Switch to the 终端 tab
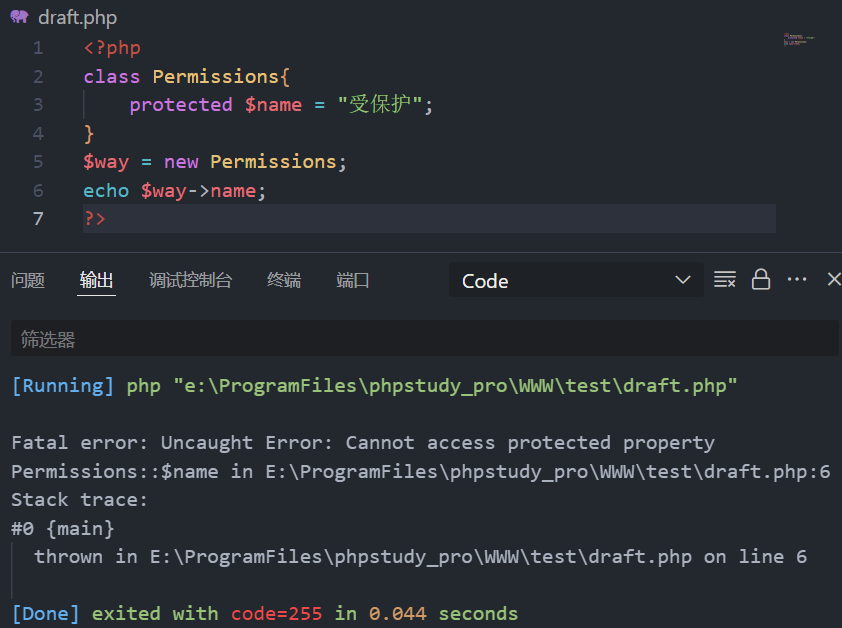 (284, 280)
